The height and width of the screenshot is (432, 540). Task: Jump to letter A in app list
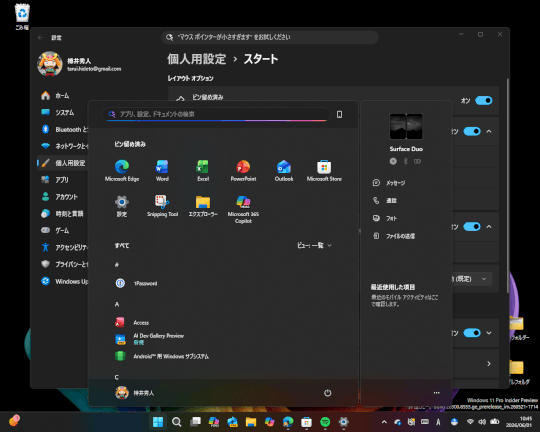click(117, 304)
